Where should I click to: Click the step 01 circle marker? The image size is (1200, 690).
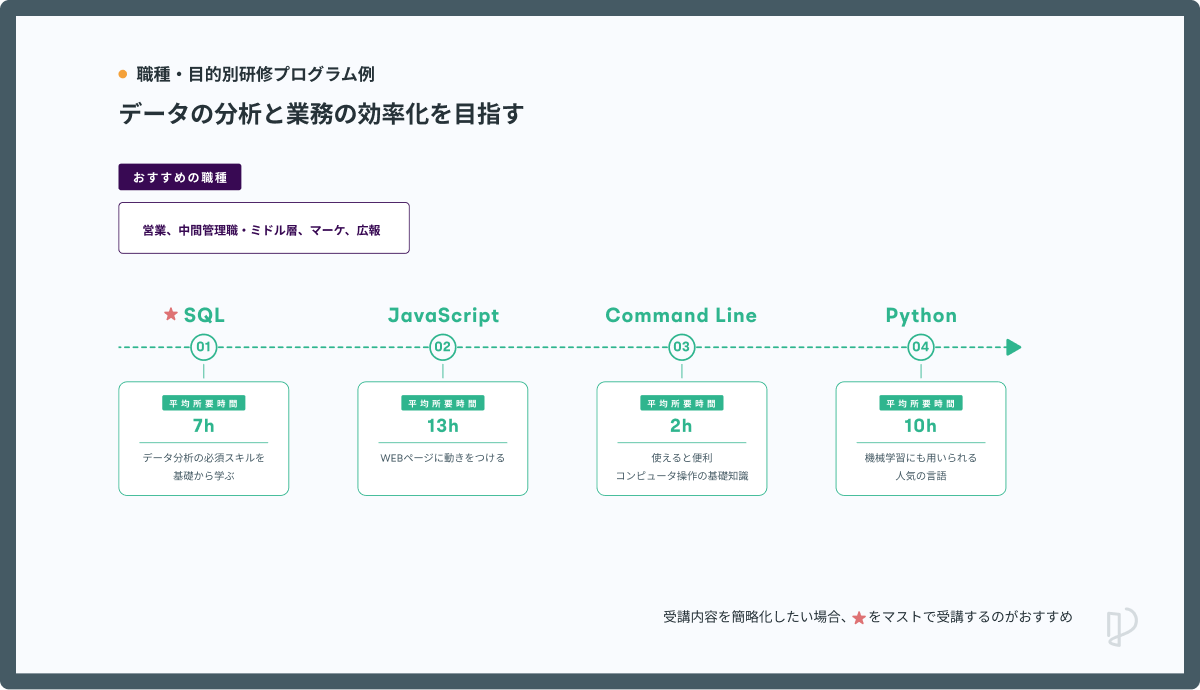[204, 347]
